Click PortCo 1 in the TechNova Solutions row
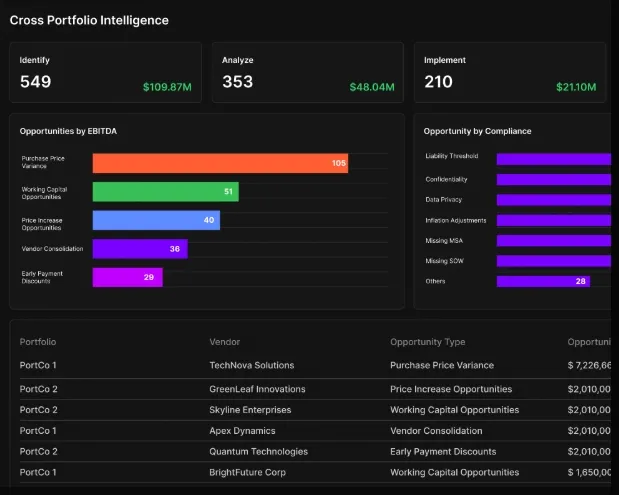 [38, 365]
